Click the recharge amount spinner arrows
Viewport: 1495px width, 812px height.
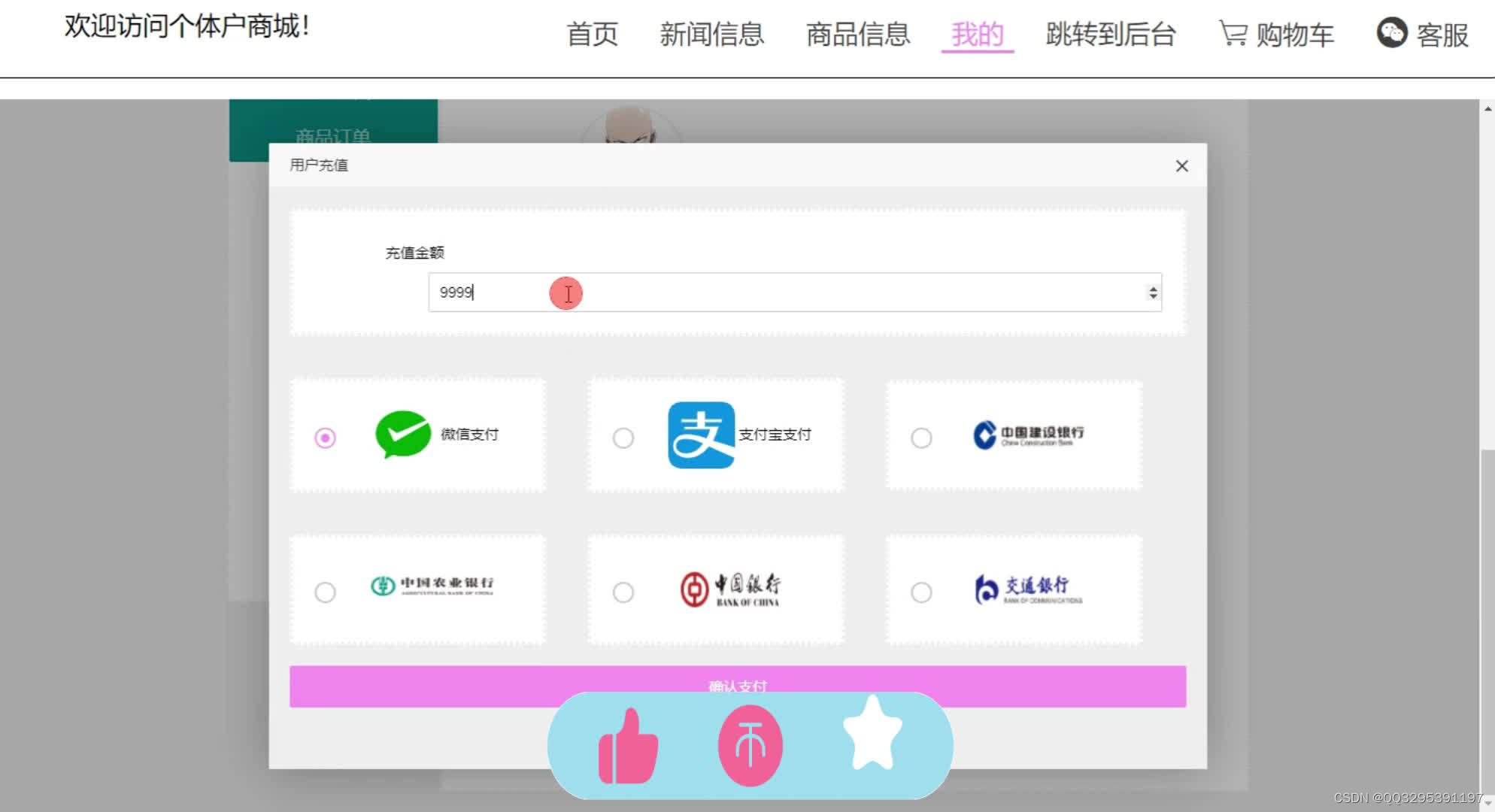tap(1153, 292)
